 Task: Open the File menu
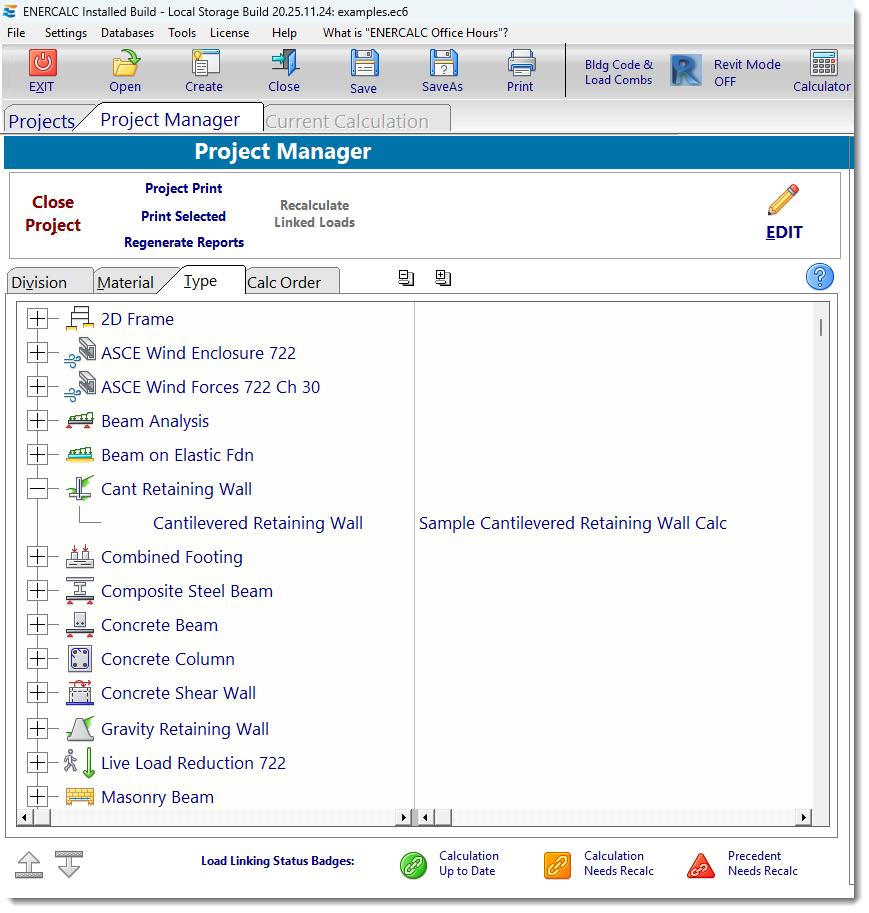(16, 33)
